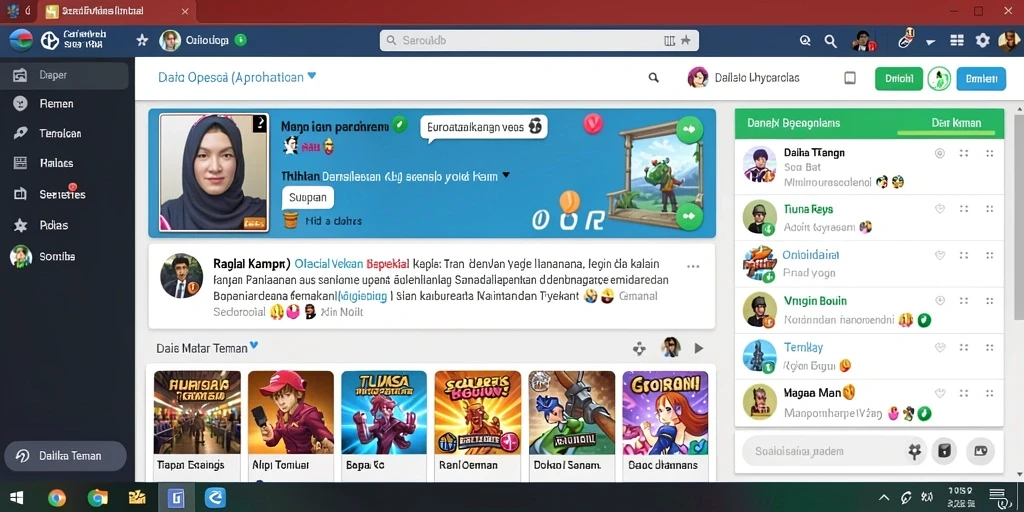Open the Olacial Vekan link
This screenshot has width=1024, height=512.
(x=329, y=264)
